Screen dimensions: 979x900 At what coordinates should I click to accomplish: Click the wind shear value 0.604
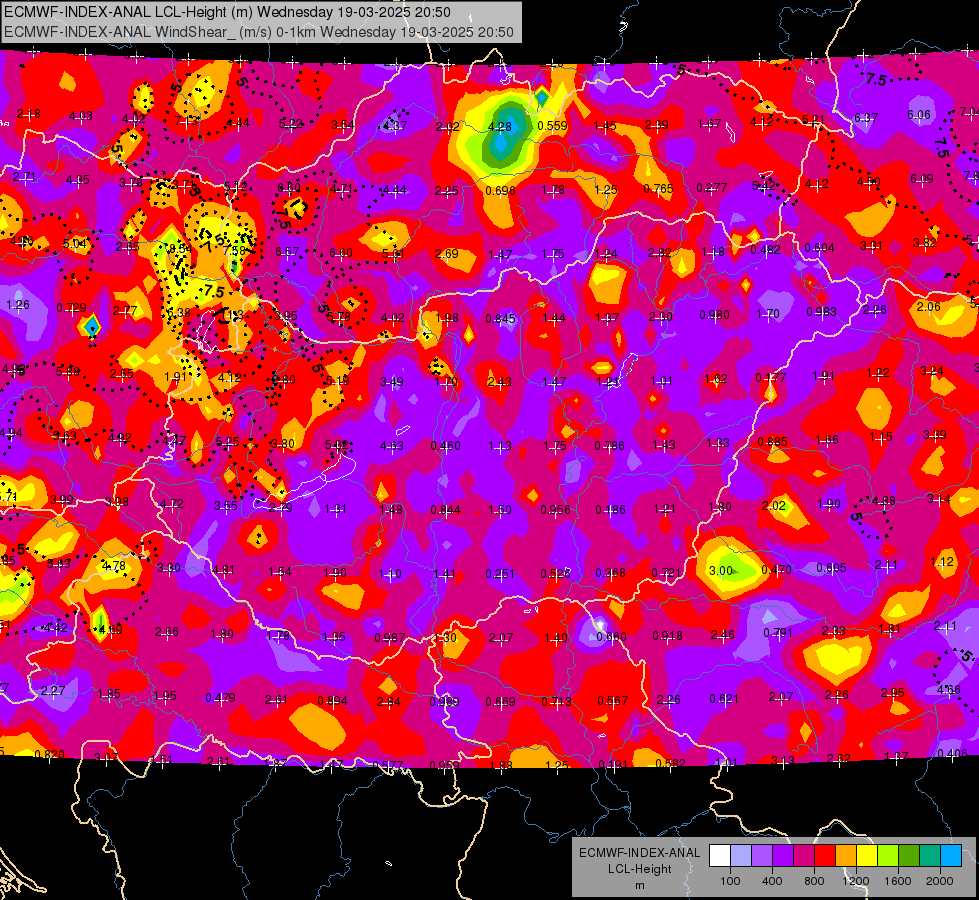(x=819, y=248)
